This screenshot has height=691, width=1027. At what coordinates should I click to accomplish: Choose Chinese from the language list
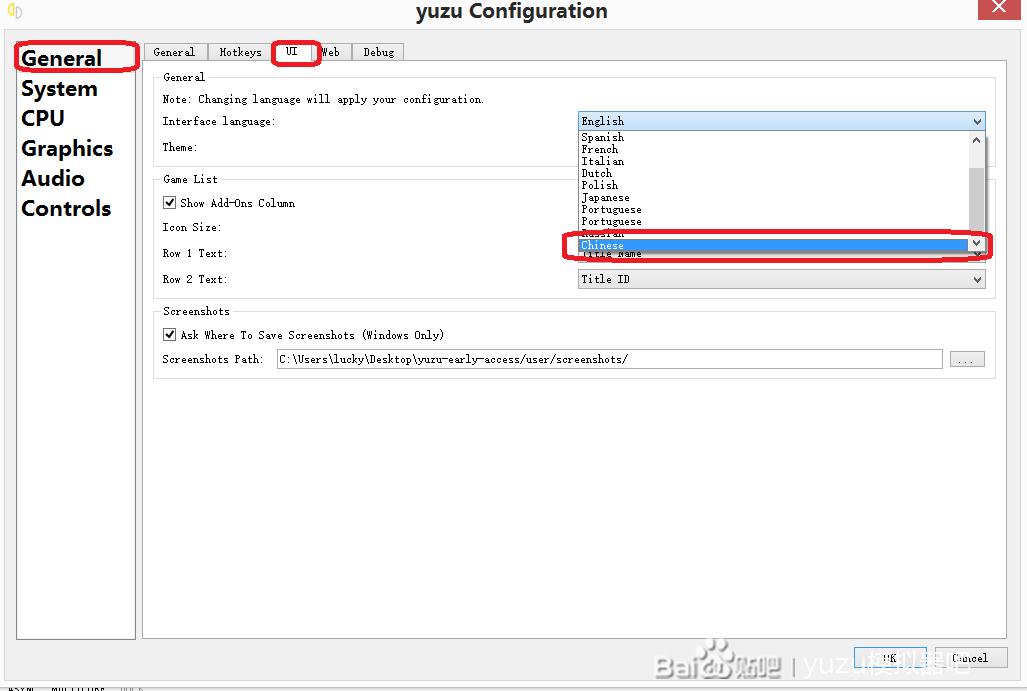[x=773, y=245]
